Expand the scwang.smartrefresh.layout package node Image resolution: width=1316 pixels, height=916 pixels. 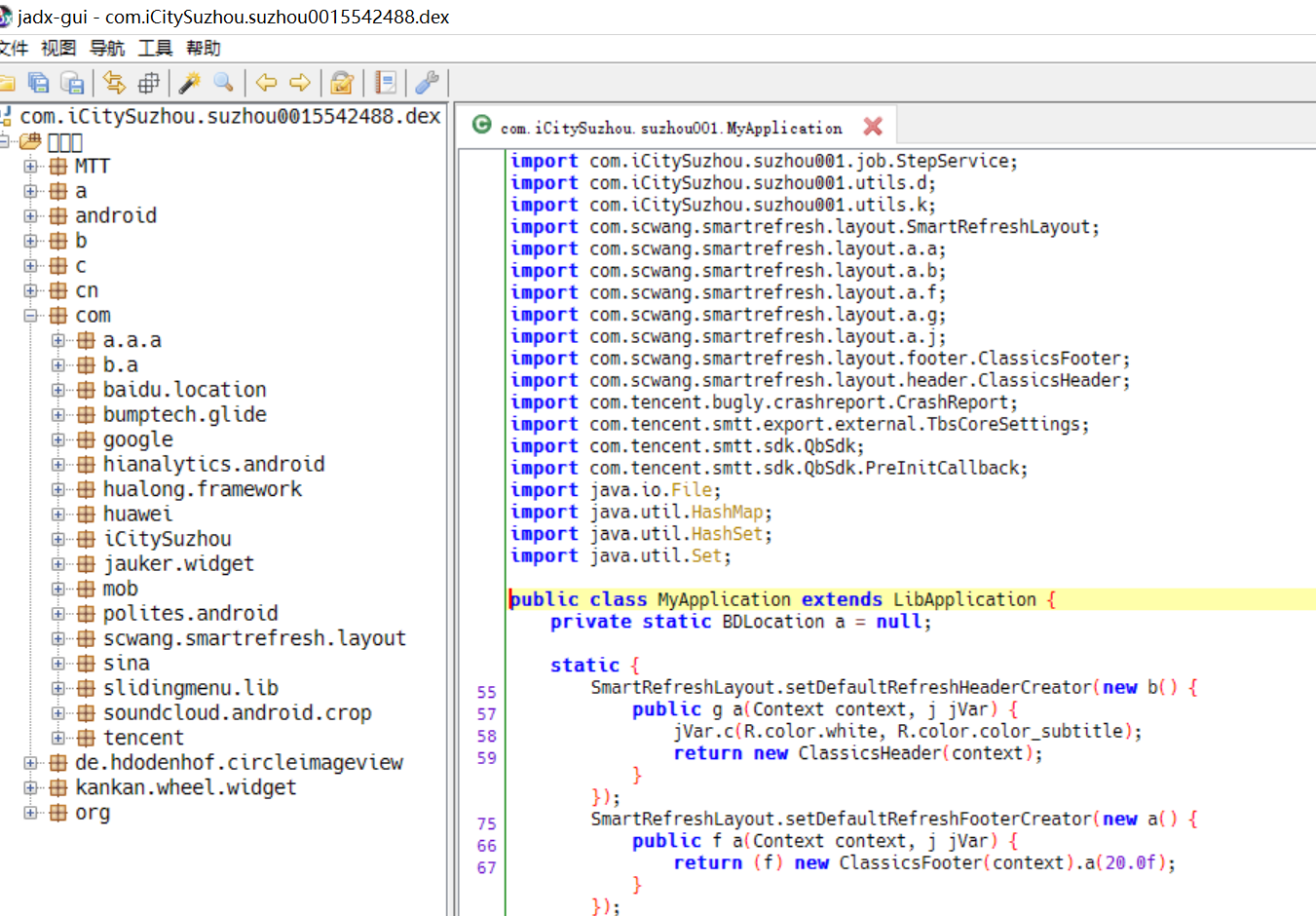coord(58,638)
